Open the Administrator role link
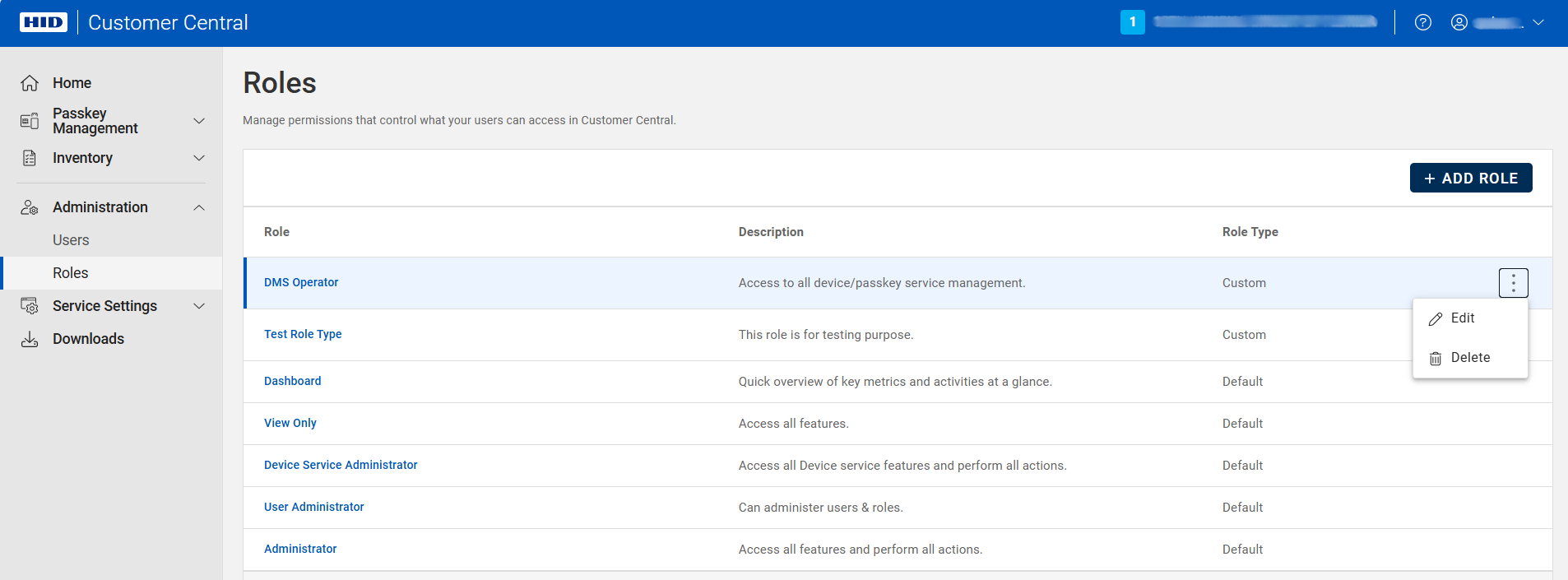 (300, 549)
